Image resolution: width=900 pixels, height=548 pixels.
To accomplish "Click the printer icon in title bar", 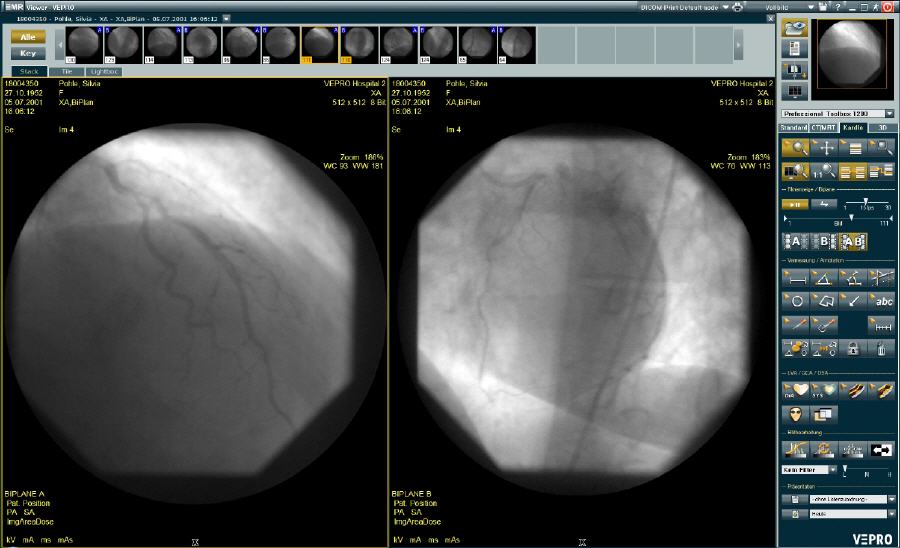I will tap(738, 7).
